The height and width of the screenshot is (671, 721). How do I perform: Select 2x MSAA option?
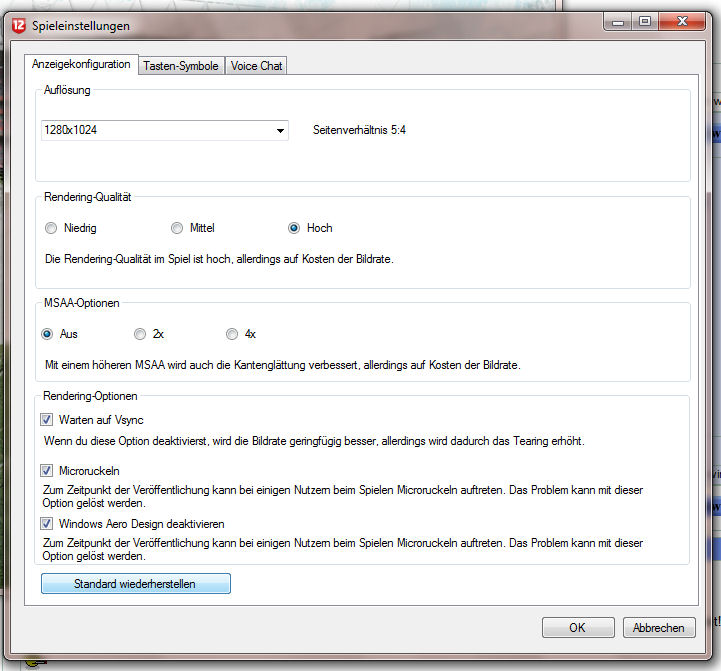point(140,334)
